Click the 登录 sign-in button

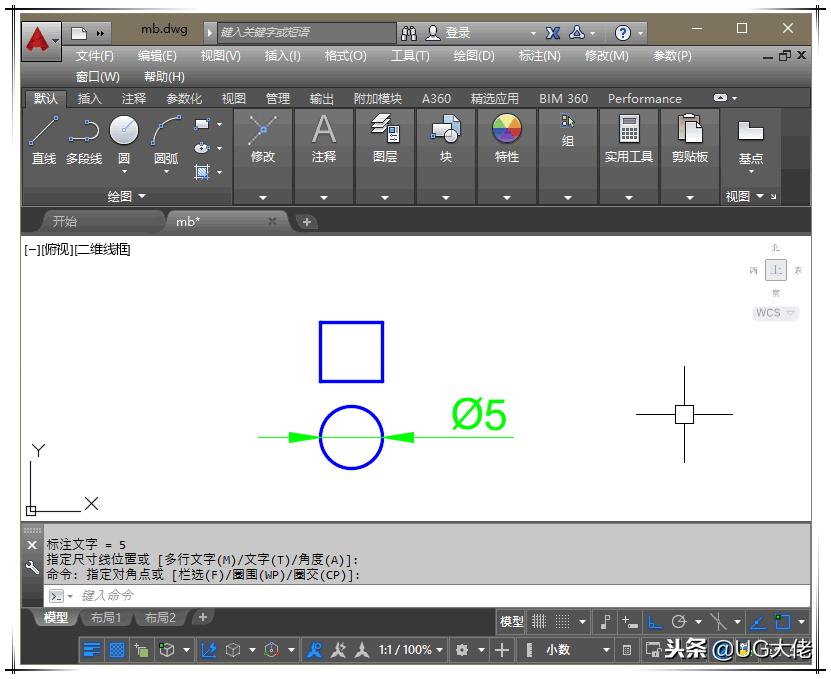click(458, 33)
